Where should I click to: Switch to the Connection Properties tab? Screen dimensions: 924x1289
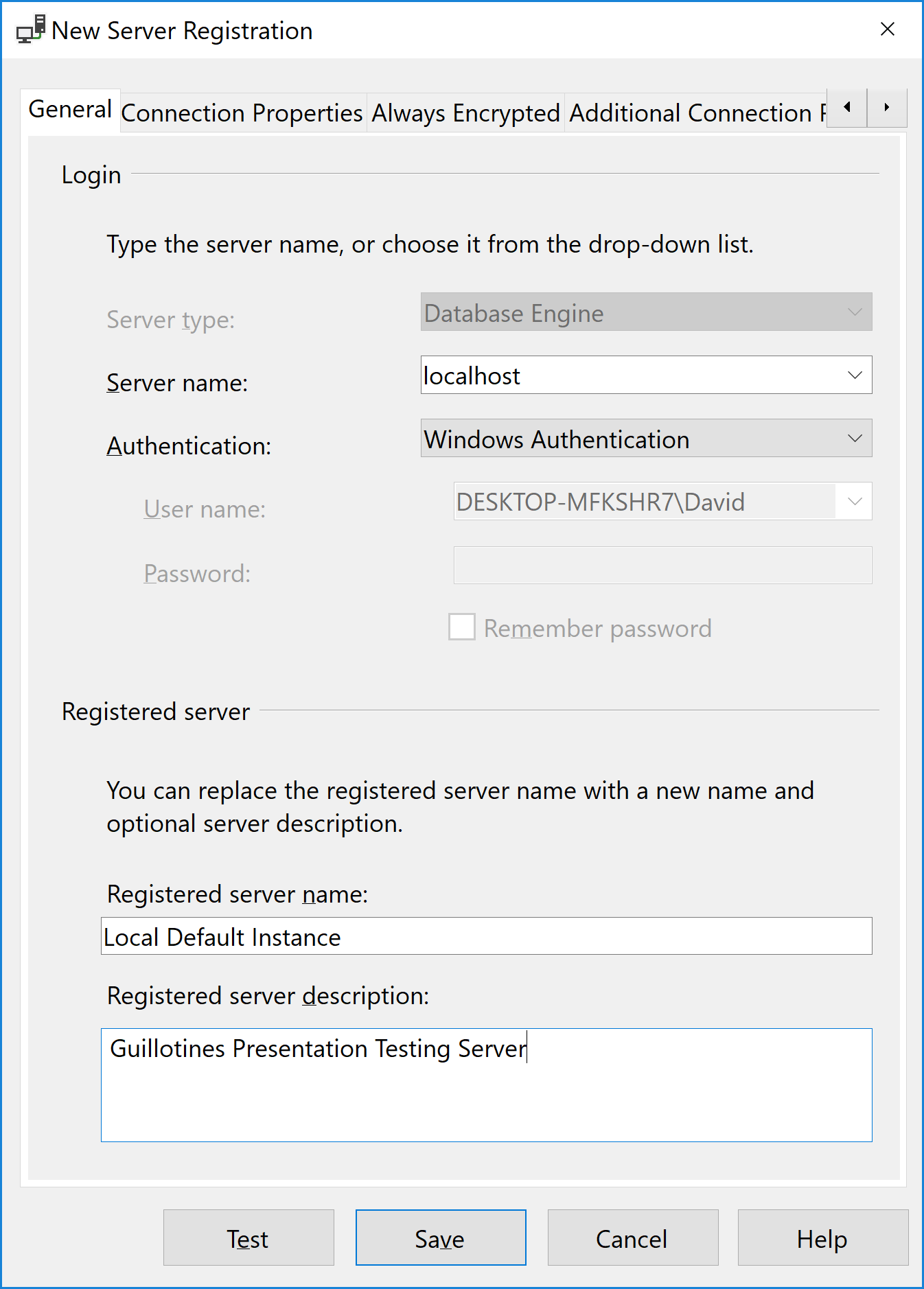point(242,113)
